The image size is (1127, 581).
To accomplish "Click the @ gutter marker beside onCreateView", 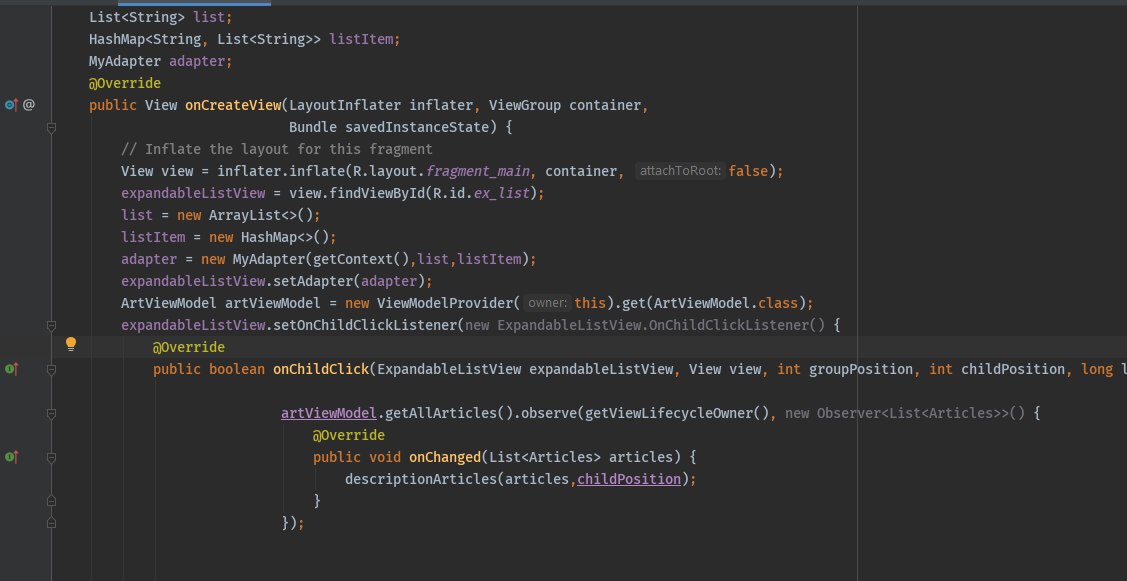I will (29, 105).
